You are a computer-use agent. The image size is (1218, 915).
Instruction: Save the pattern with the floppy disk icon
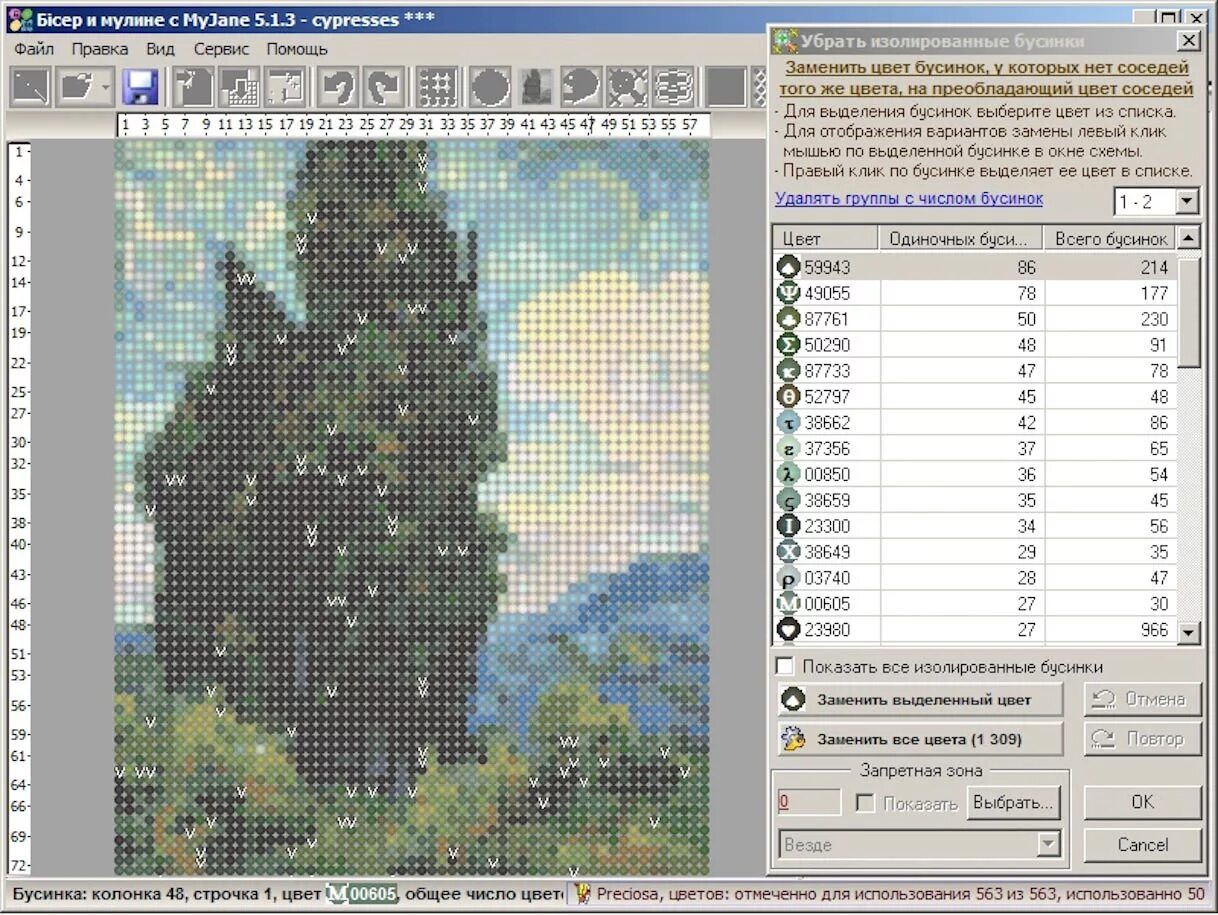coord(140,88)
